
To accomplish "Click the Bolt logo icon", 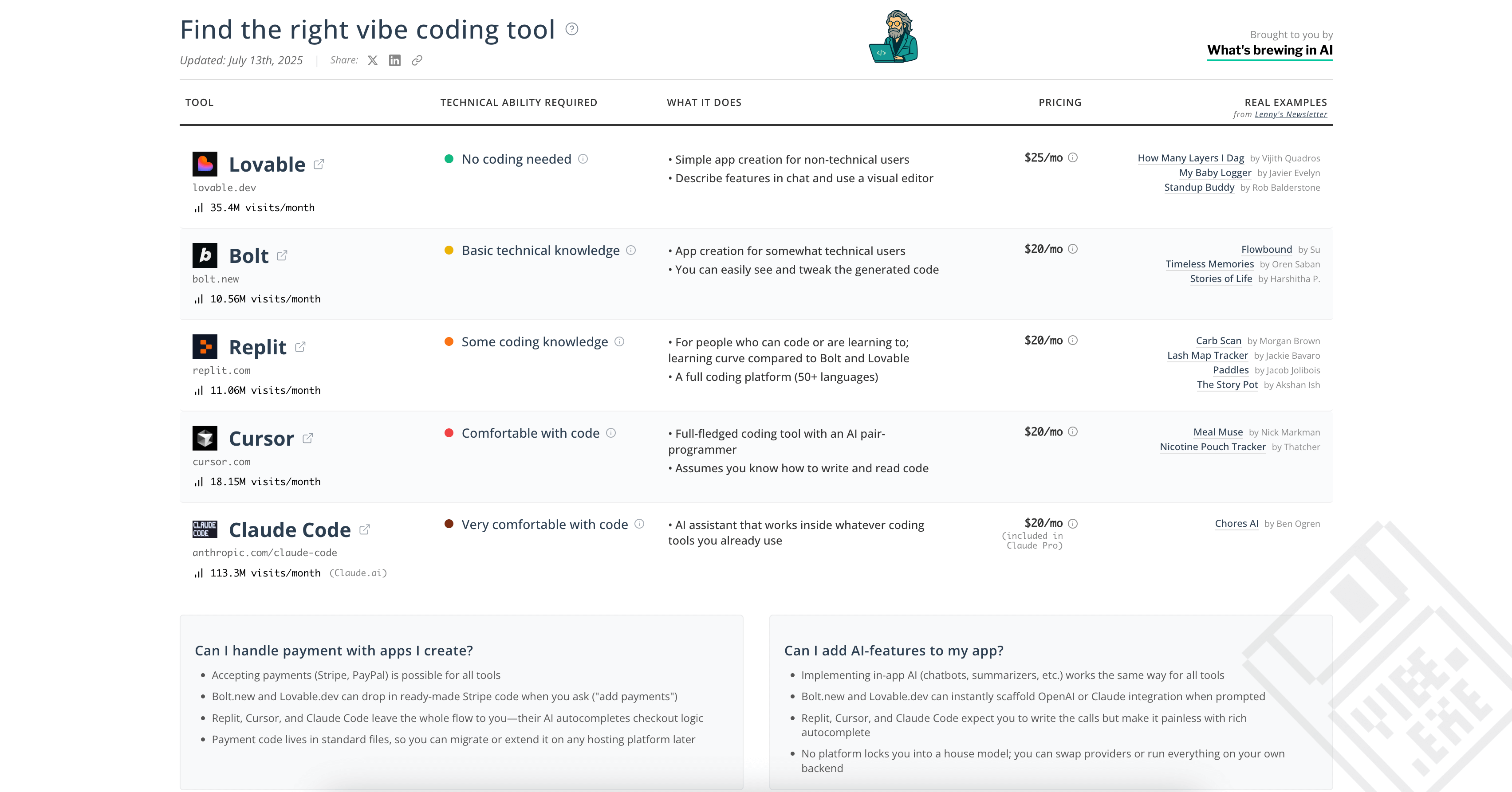I will (205, 255).
